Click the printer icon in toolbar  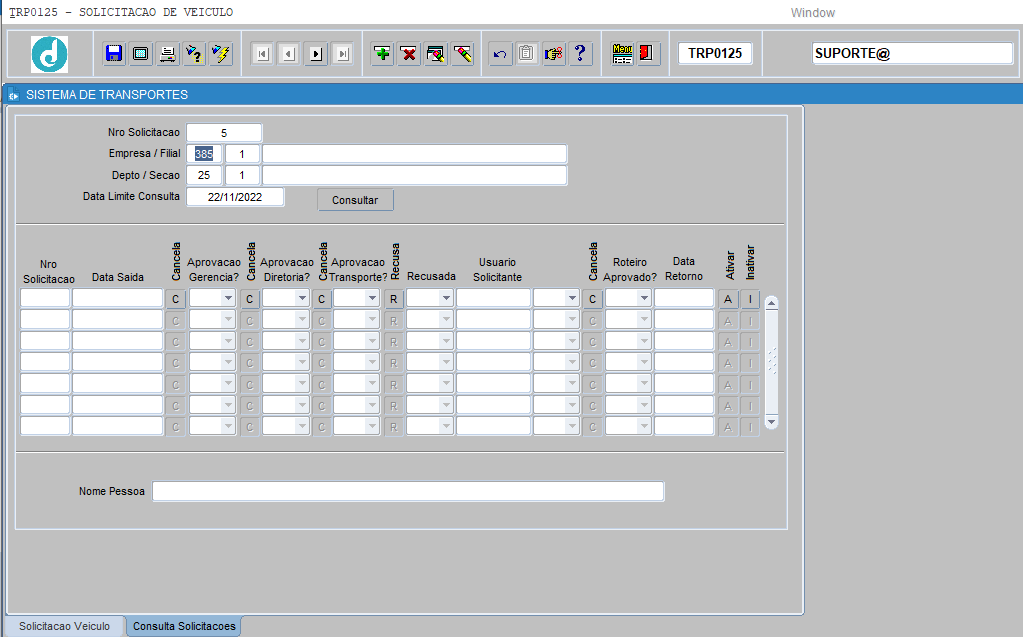[168, 54]
